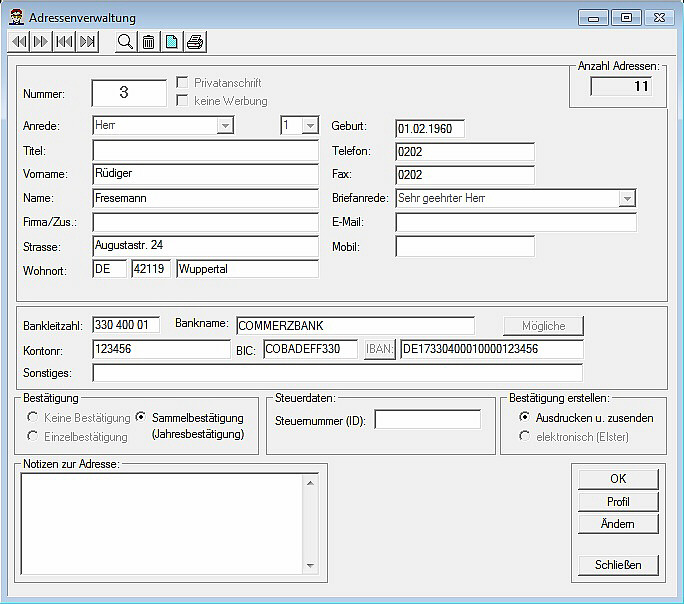The width and height of the screenshot is (684, 604).
Task: Jump to the last address record
Action: point(87,41)
